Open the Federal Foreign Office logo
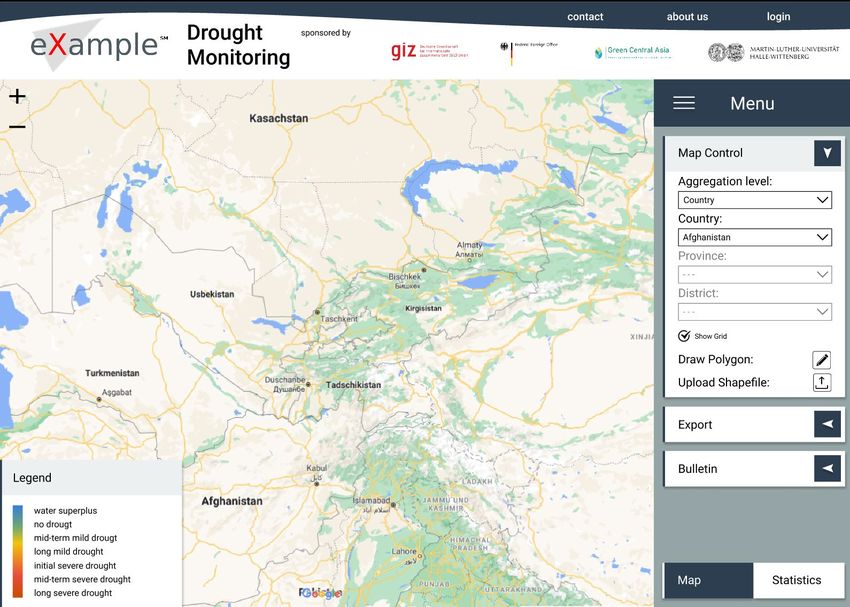The height and width of the screenshot is (607, 850). [x=529, y=52]
